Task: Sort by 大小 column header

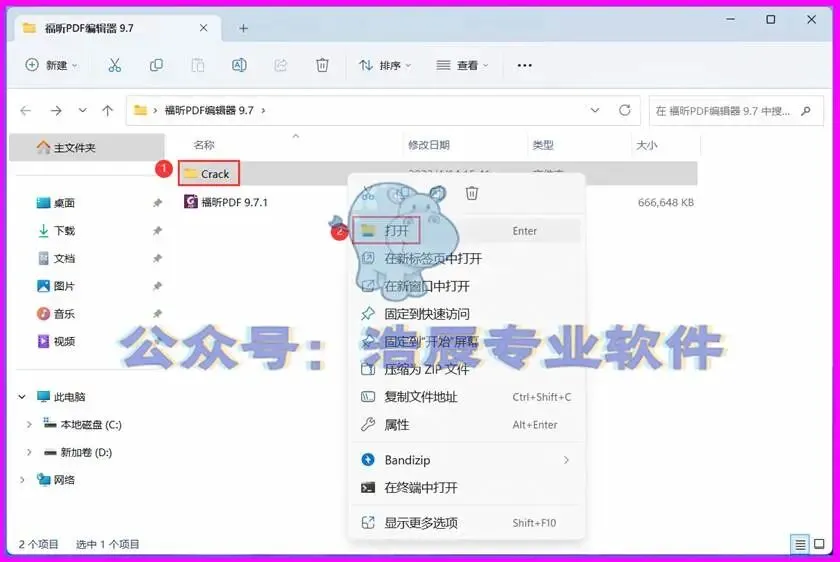Action: coord(647,145)
